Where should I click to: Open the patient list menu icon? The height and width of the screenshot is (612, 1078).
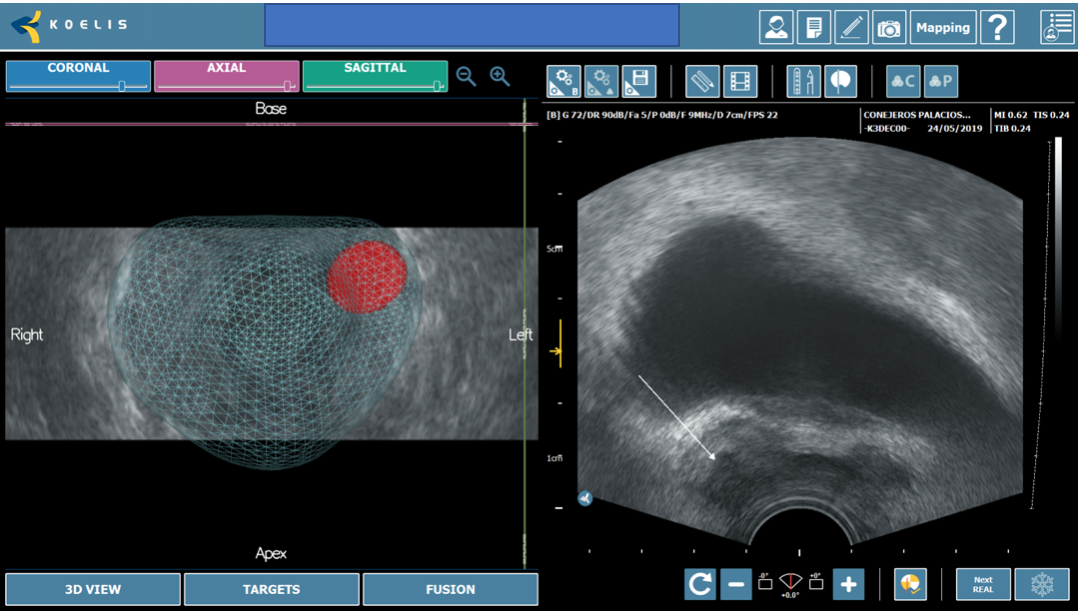pyautogui.click(x=1056, y=27)
